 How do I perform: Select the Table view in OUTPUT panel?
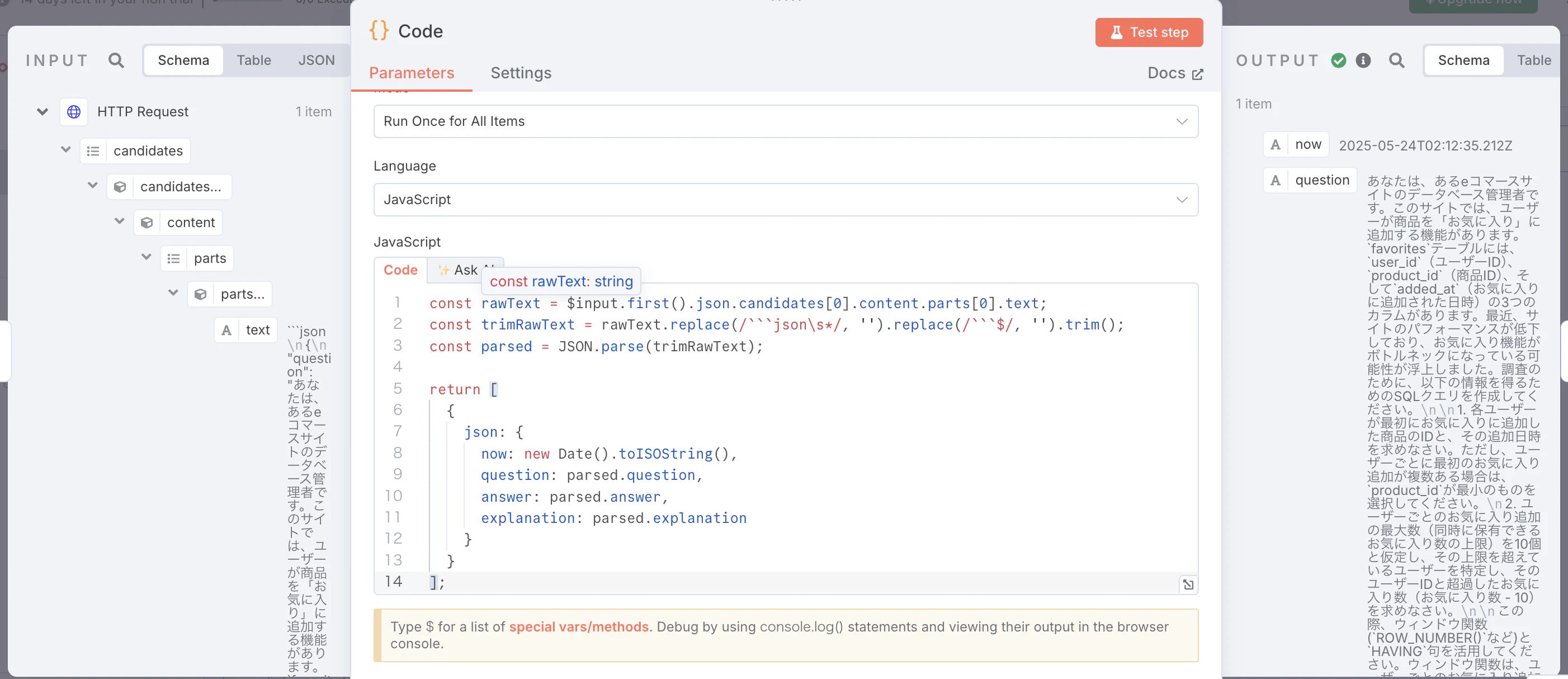(x=1533, y=60)
